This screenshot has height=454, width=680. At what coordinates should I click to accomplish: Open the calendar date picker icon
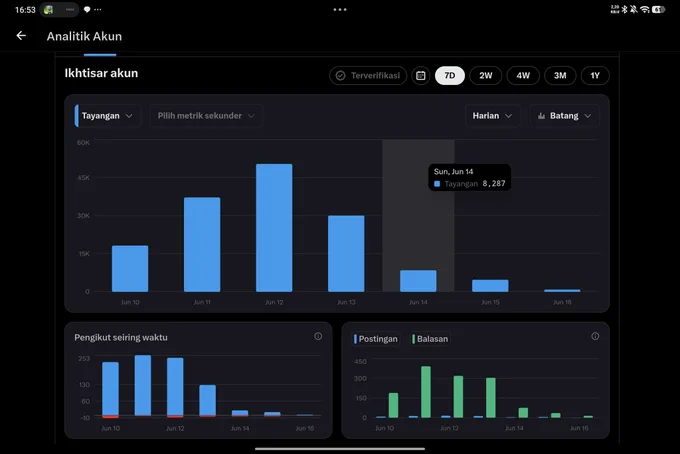coord(421,75)
